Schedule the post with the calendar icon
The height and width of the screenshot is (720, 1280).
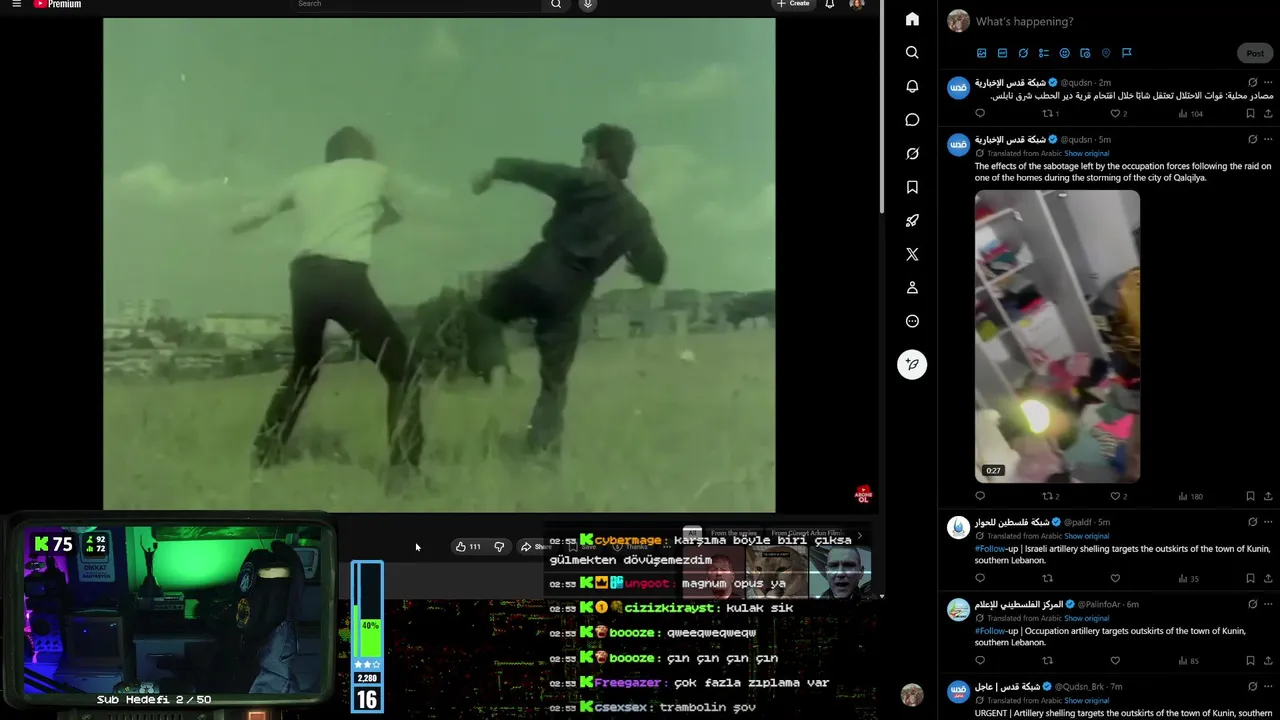(x=1085, y=53)
